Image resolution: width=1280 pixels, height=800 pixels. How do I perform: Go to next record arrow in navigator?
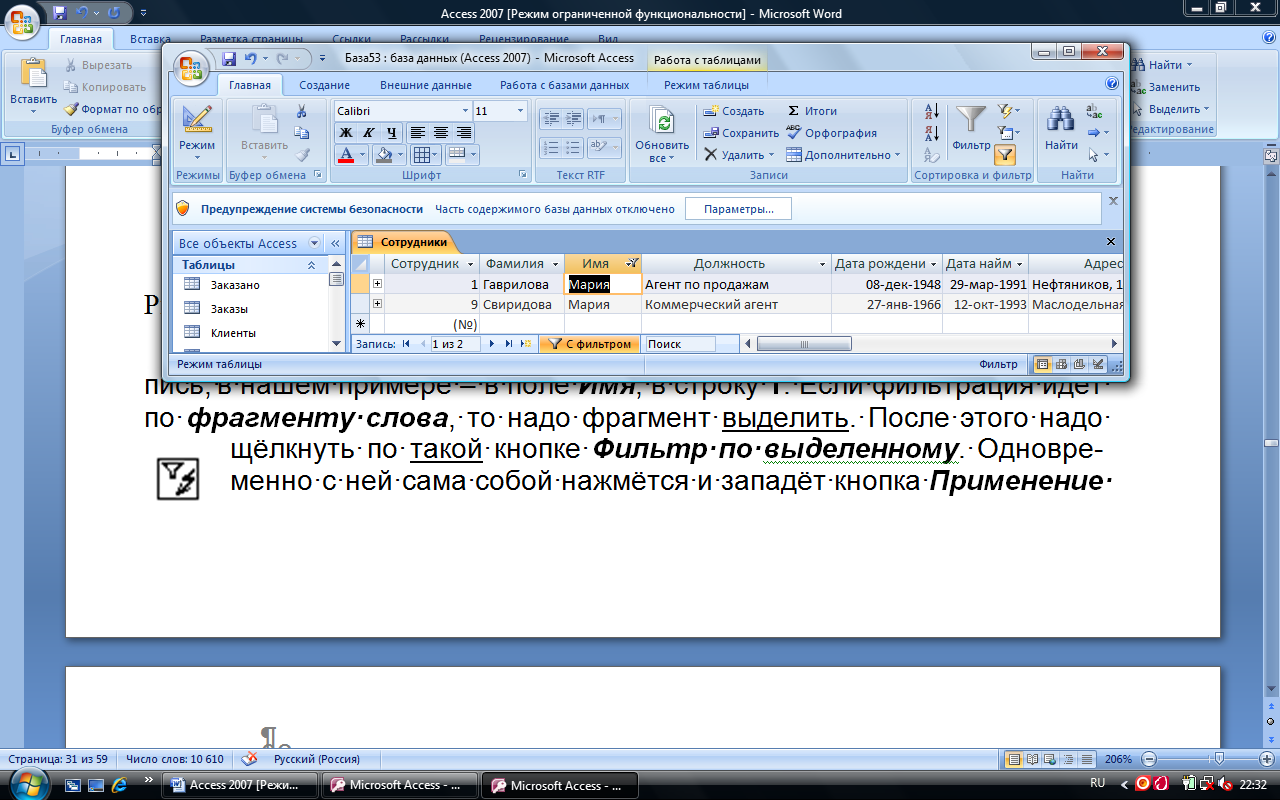pyautogui.click(x=492, y=344)
